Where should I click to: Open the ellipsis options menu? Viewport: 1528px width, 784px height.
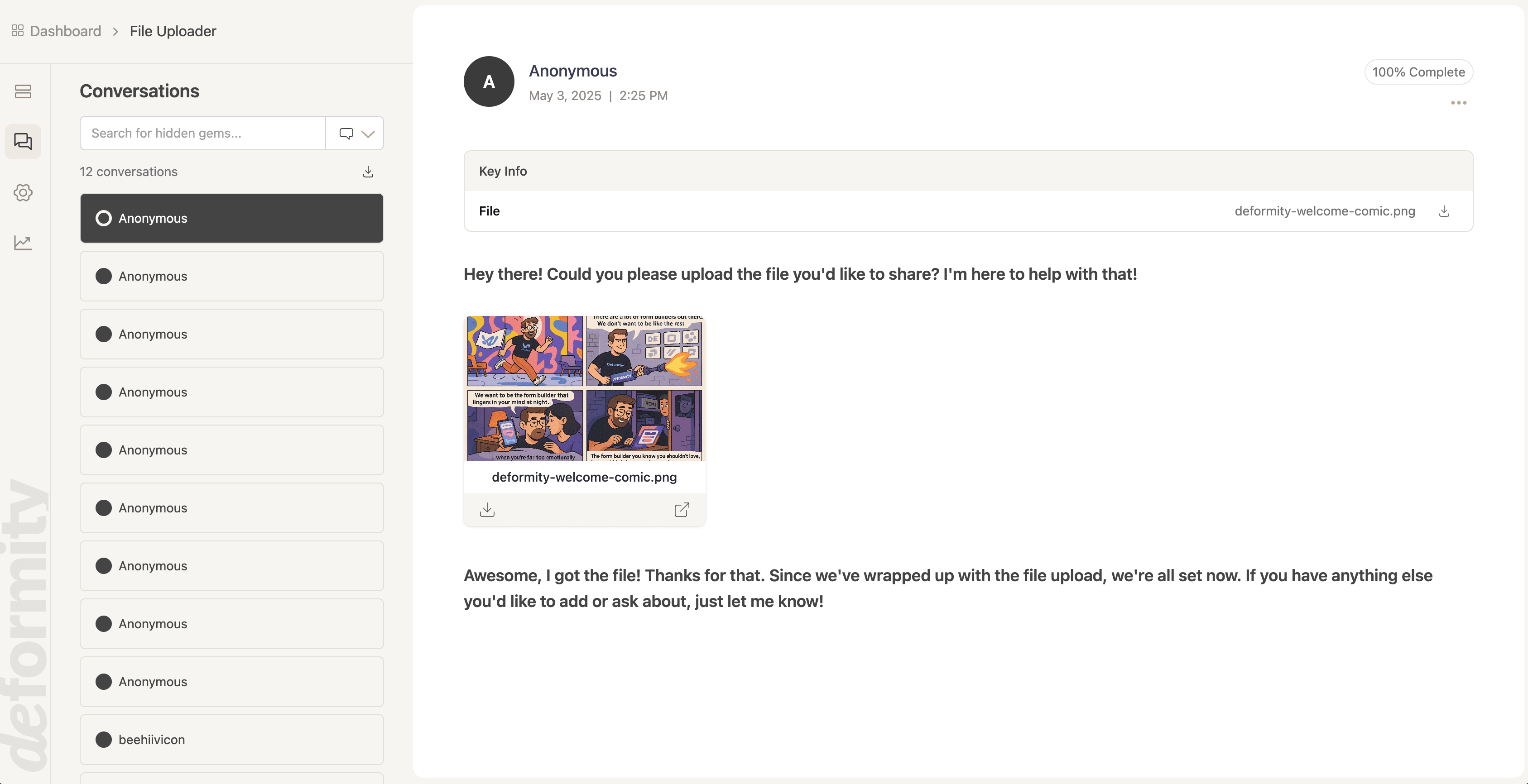tap(1460, 103)
